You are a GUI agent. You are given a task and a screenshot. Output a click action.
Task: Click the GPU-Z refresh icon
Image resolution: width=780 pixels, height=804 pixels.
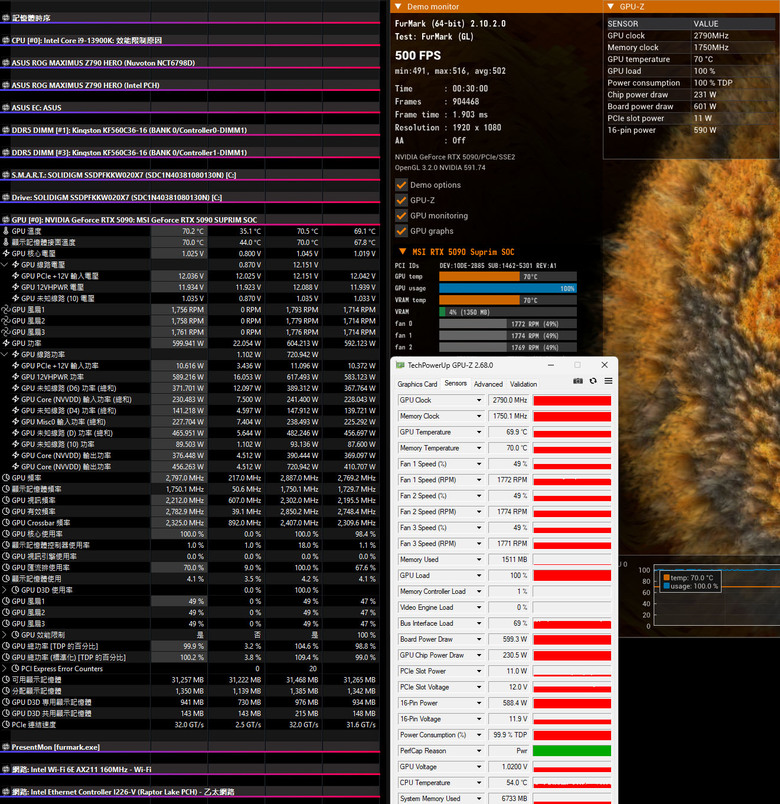coord(593,381)
